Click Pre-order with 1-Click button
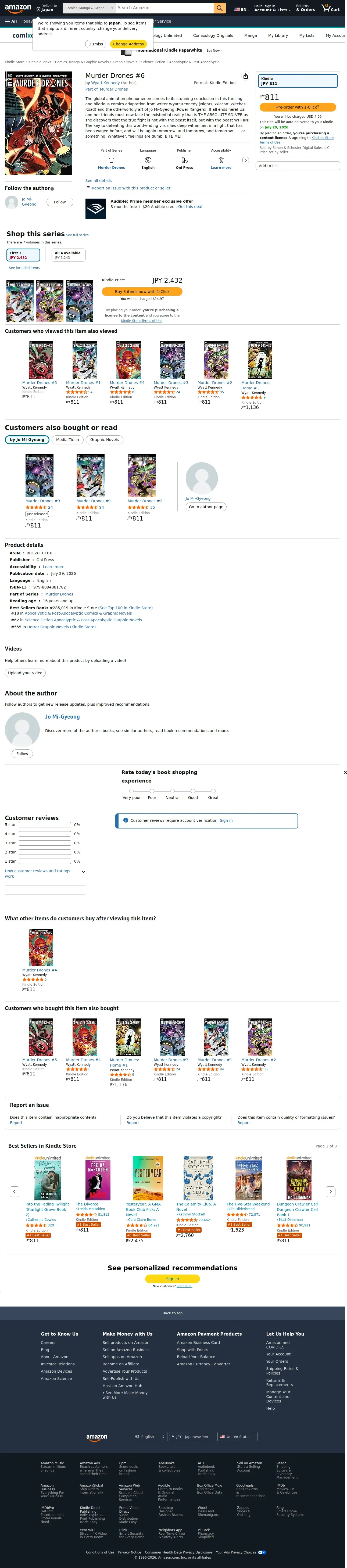This screenshot has height=1568, width=347. coord(298,107)
